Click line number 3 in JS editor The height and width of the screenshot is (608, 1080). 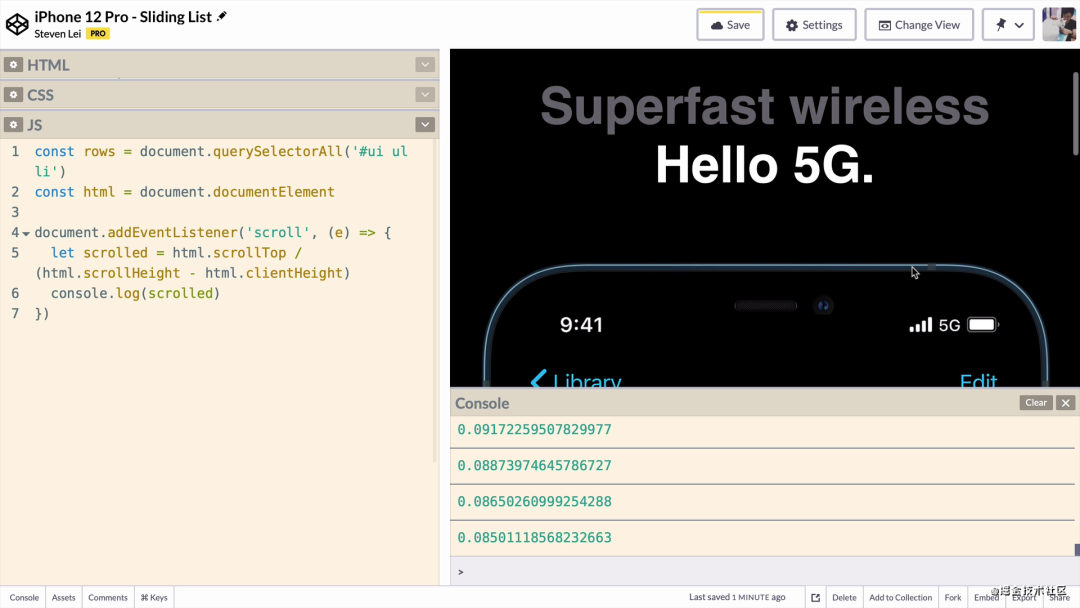tap(15, 212)
